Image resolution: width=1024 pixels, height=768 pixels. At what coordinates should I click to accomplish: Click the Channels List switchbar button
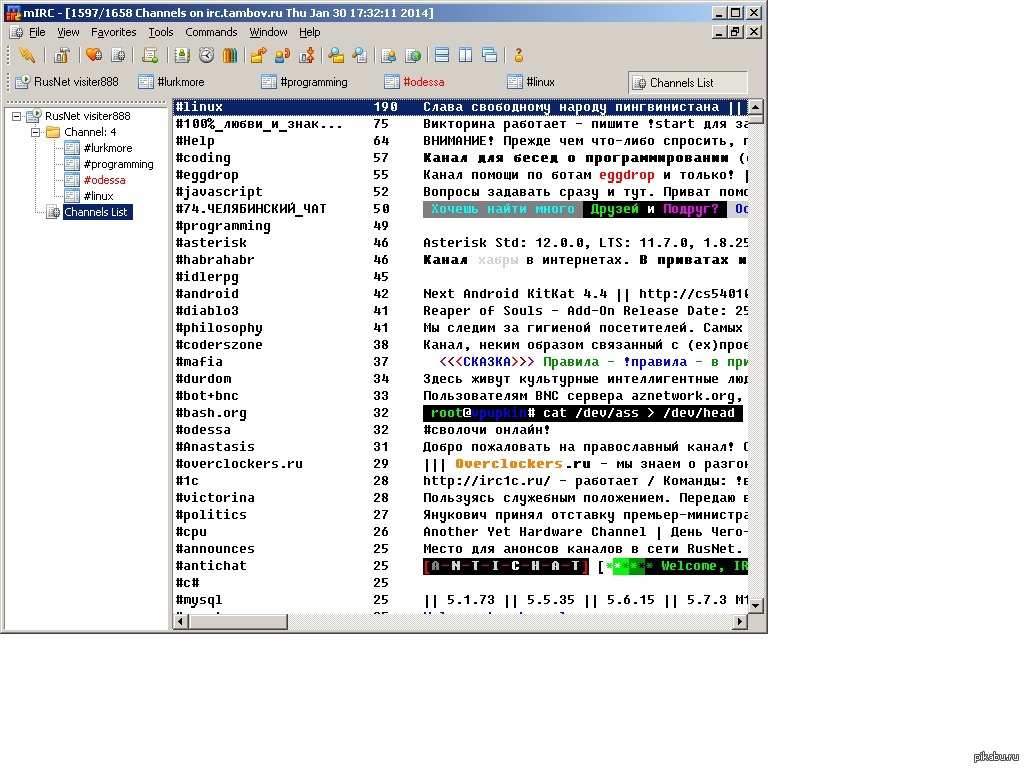(688, 81)
